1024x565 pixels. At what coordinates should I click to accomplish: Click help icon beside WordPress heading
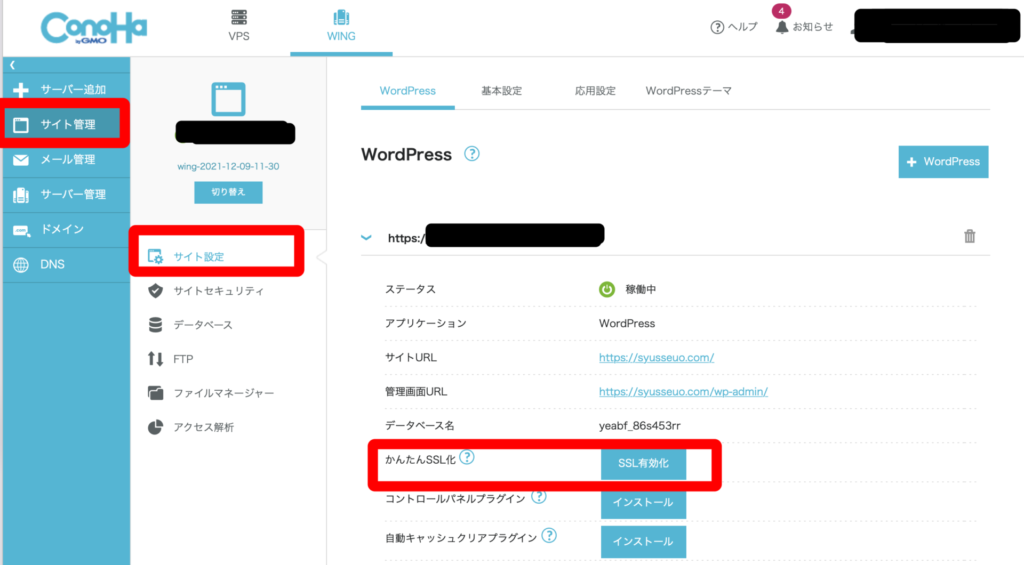(472, 153)
